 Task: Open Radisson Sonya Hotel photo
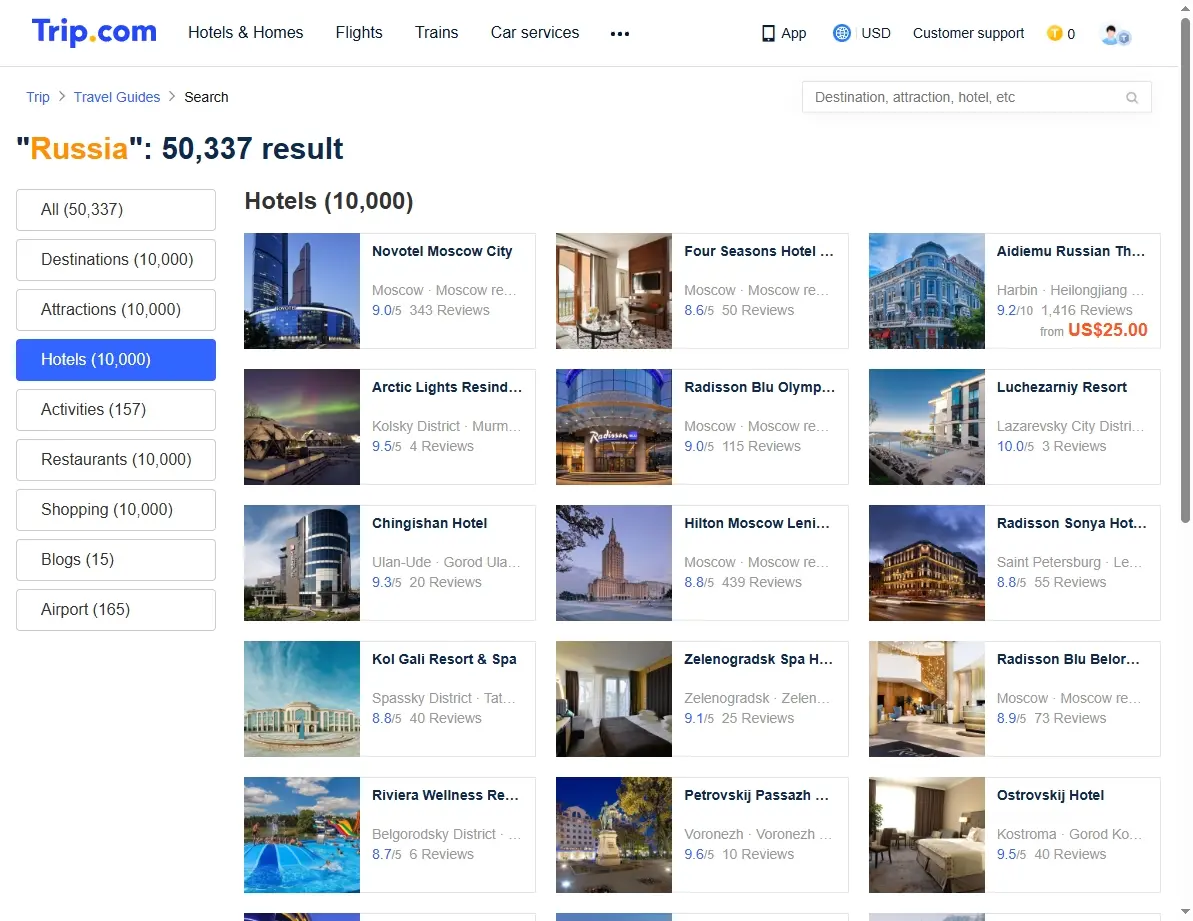(x=927, y=564)
